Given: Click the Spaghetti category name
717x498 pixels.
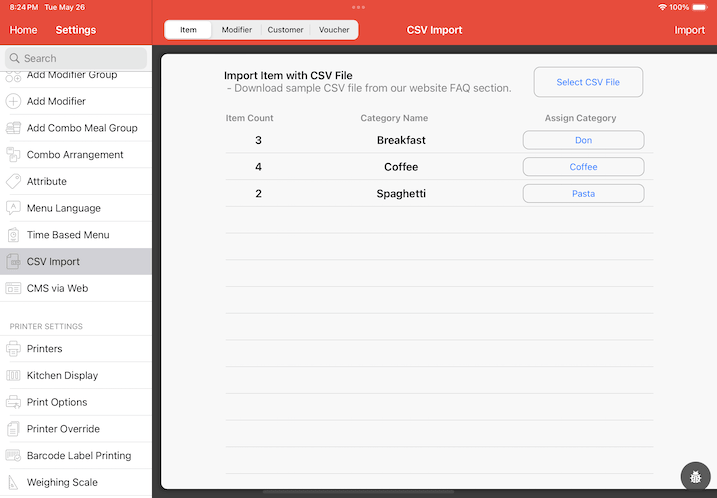Looking at the screenshot, I should (401, 193).
